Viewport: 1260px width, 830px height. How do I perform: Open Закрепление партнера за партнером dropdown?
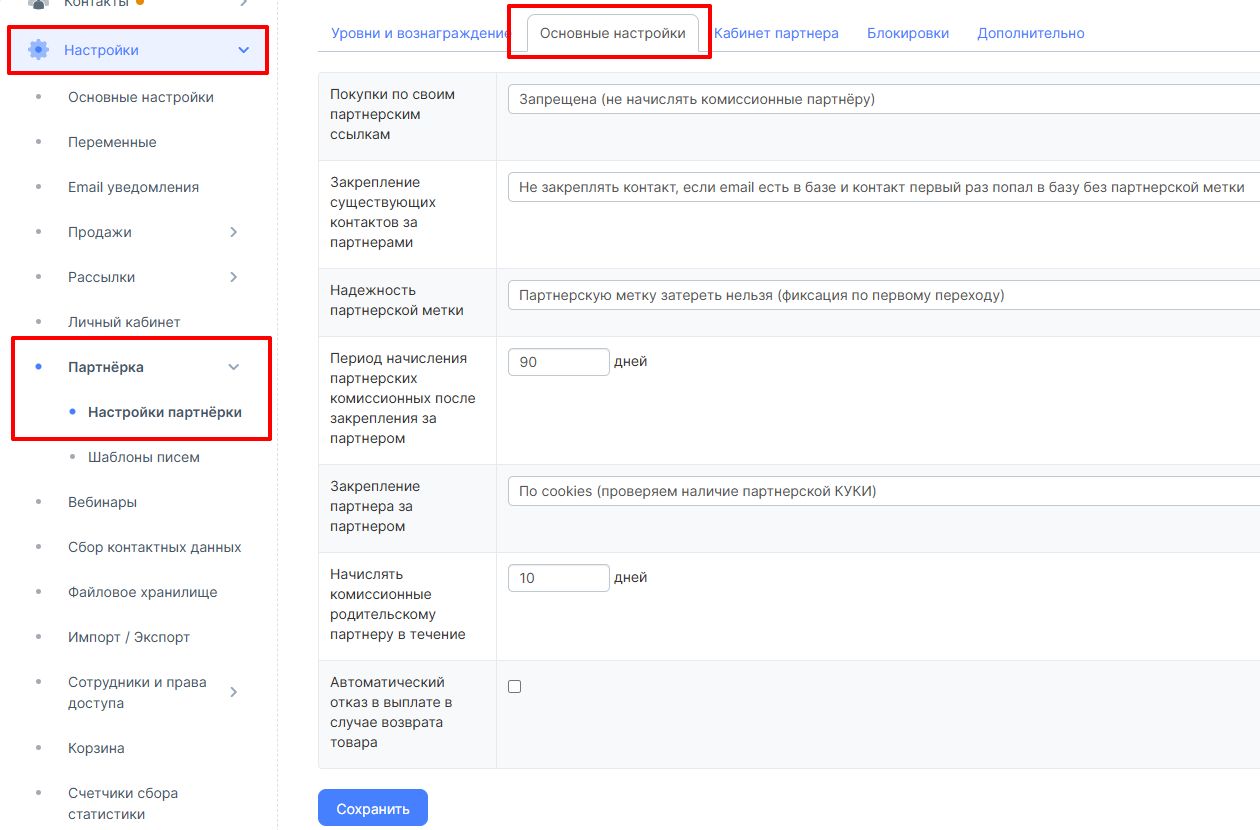884,491
